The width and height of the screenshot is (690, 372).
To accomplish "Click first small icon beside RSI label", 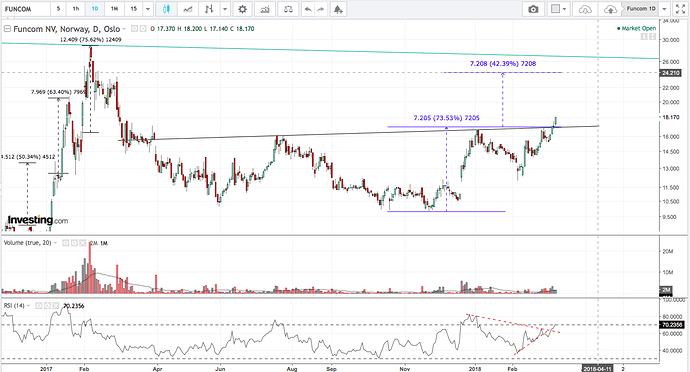I will [x=39, y=306].
